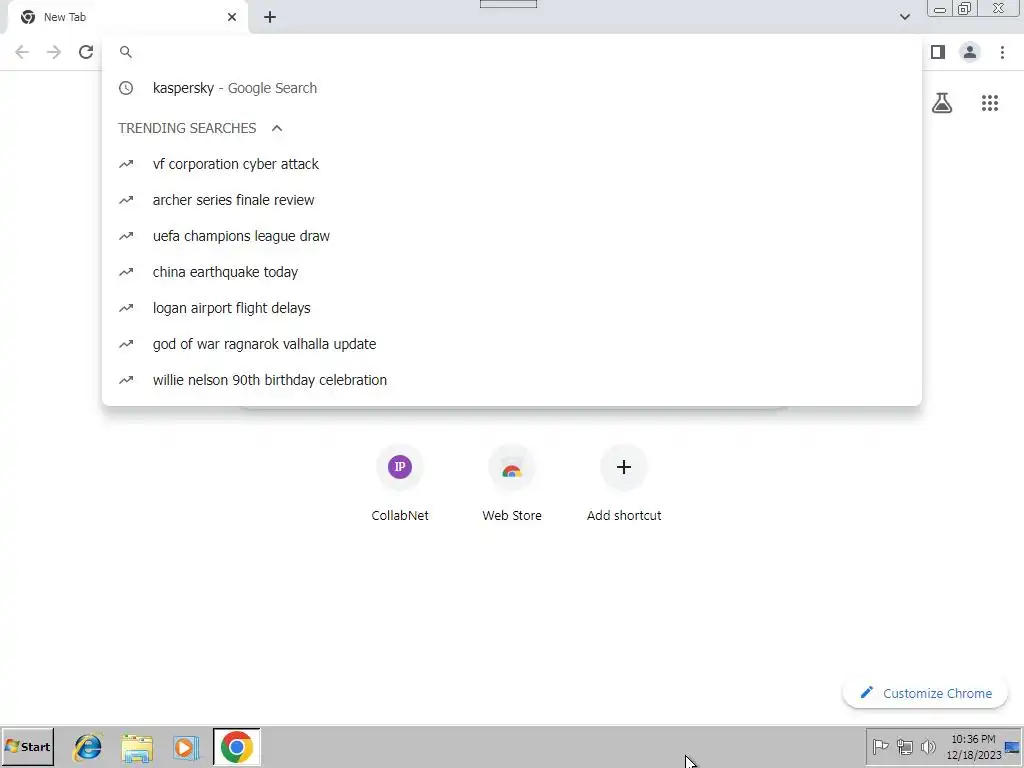This screenshot has width=1024, height=768.
Task: Click trend arrow icon beside archer series
Action: click(x=126, y=200)
